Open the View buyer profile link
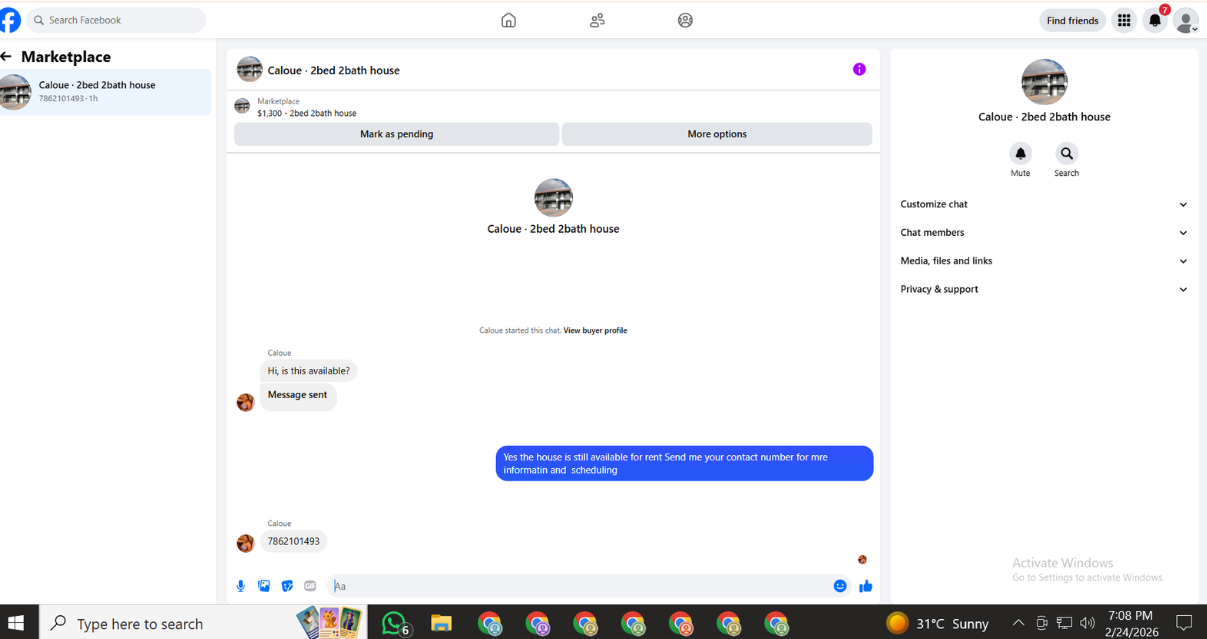1207x639 pixels. point(595,330)
